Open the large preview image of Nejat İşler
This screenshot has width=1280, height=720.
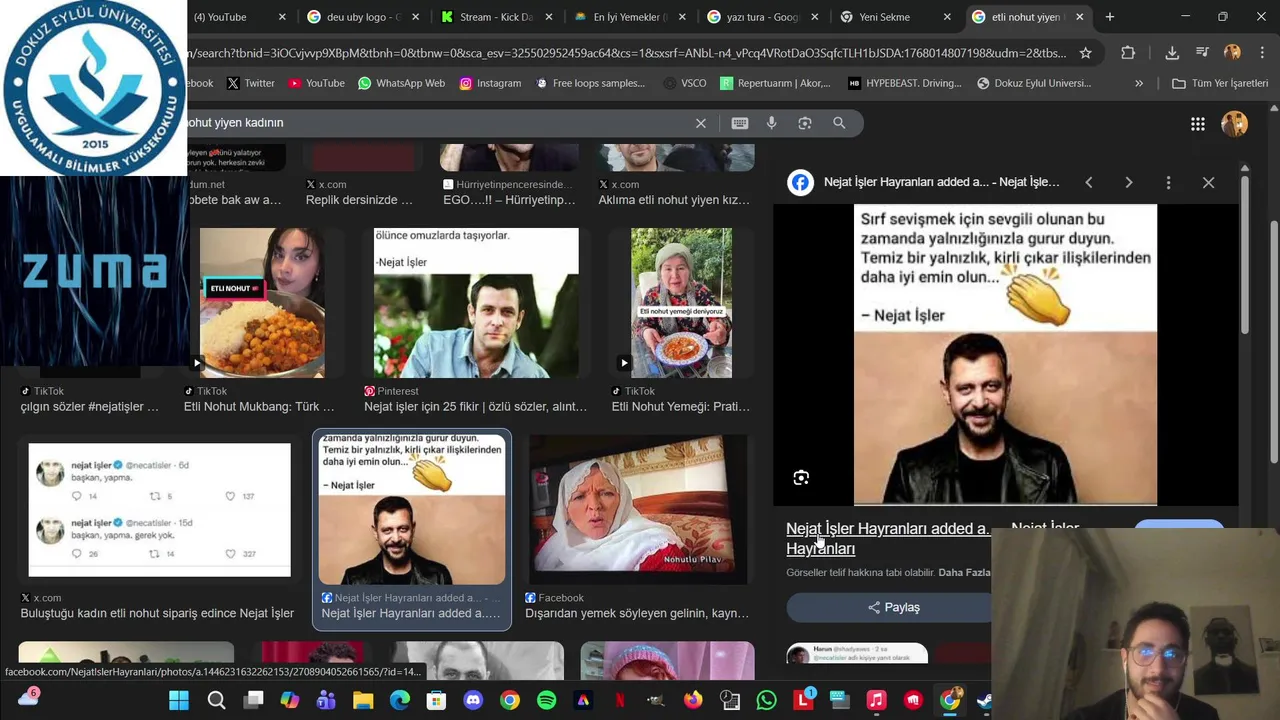point(1005,355)
